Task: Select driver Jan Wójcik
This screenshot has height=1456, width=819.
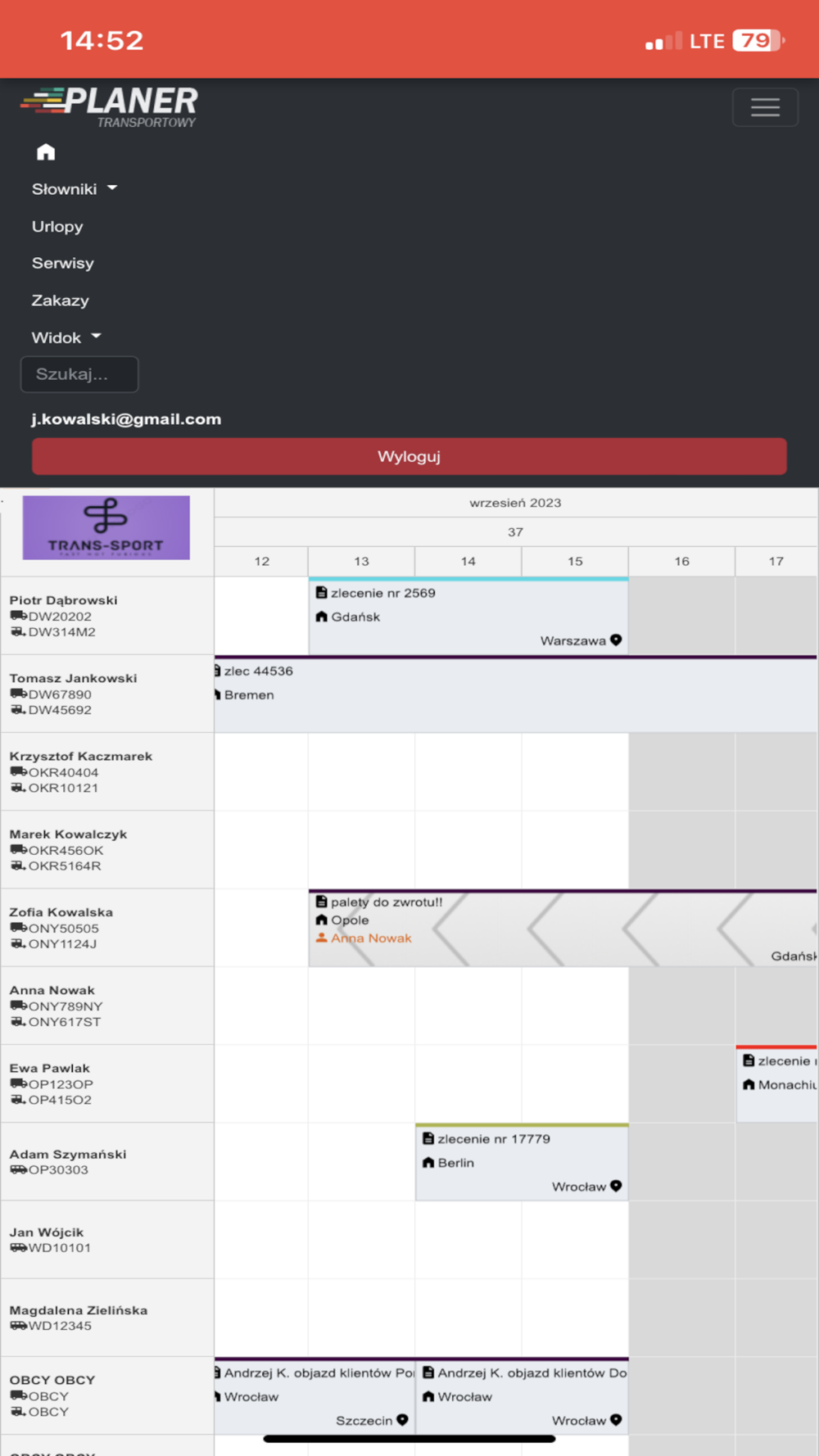Action: pos(46,1232)
